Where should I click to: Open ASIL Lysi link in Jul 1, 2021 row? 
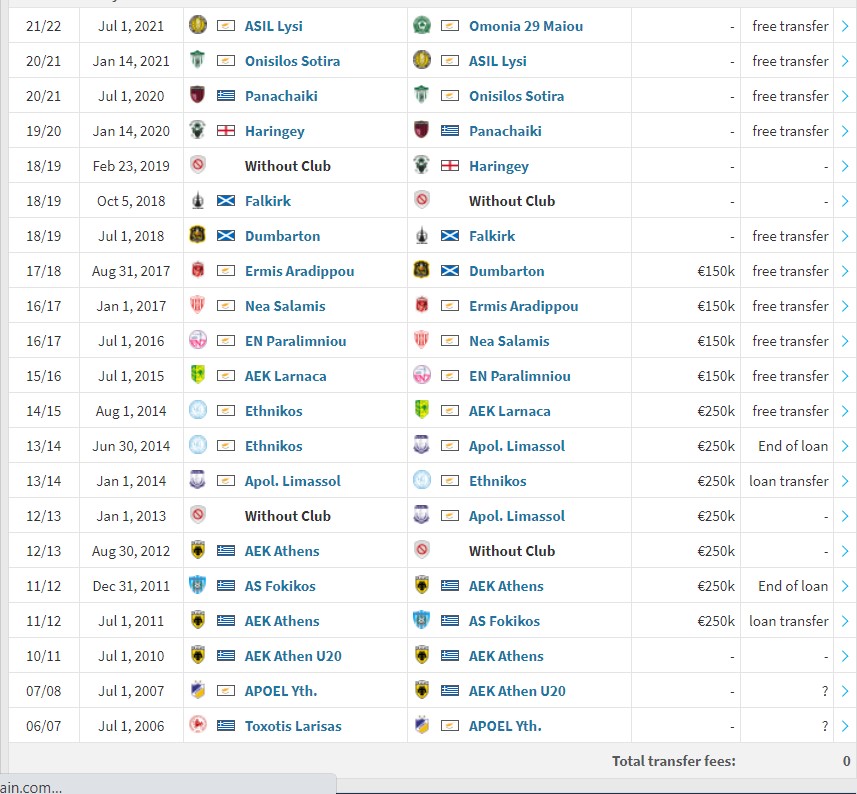(x=273, y=26)
